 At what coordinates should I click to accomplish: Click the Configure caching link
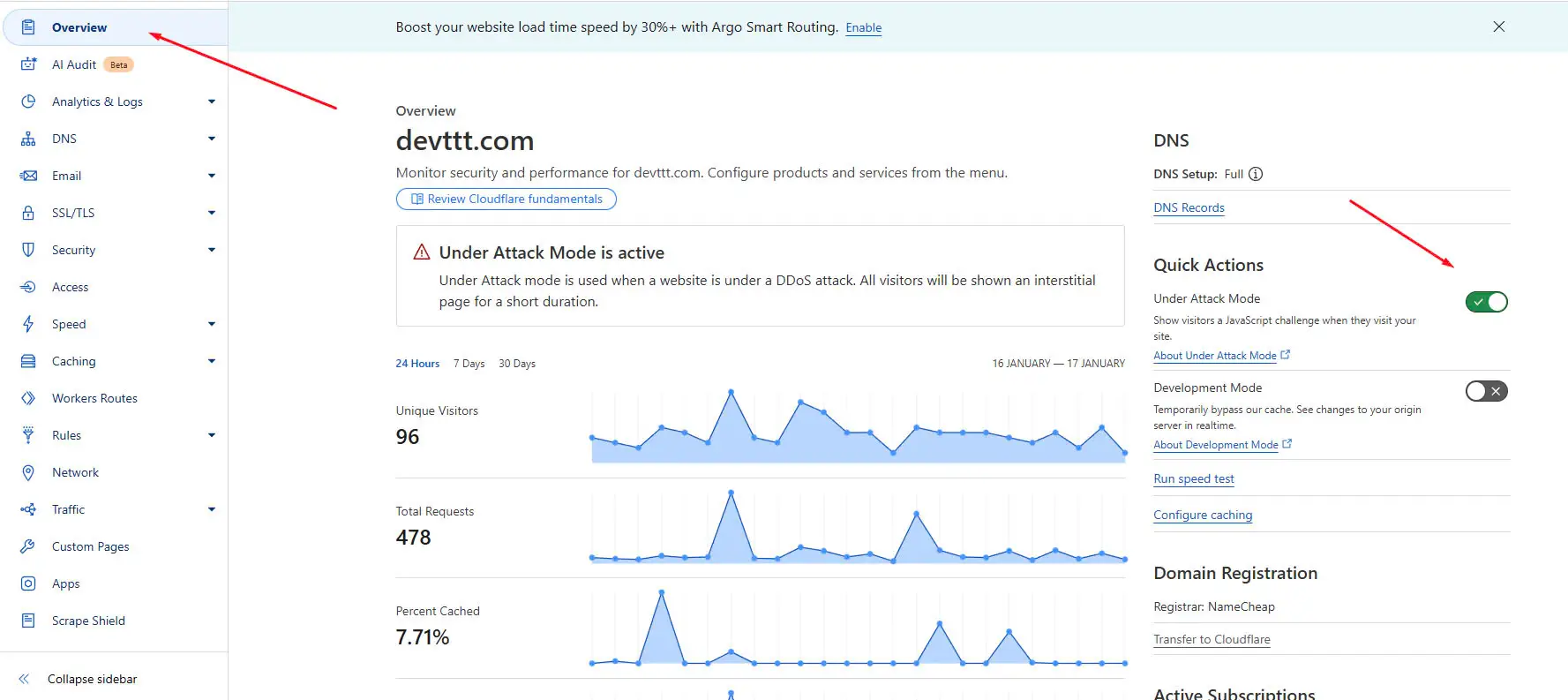coord(1203,515)
